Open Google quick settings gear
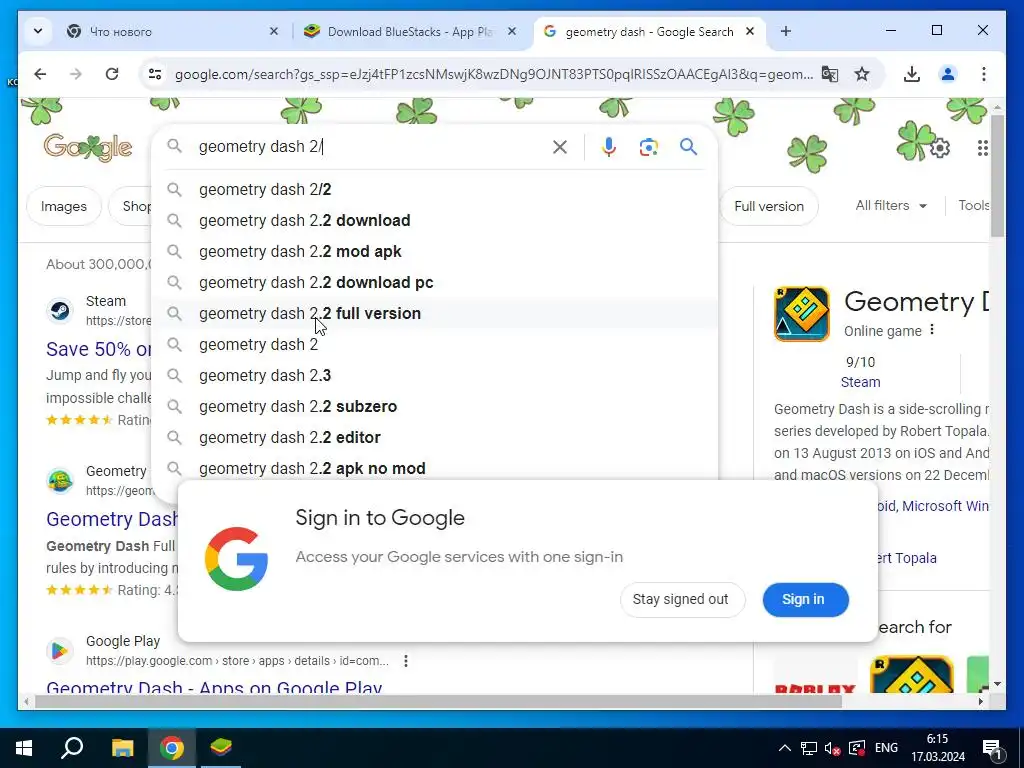The width and height of the screenshot is (1024, 768). (x=940, y=148)
